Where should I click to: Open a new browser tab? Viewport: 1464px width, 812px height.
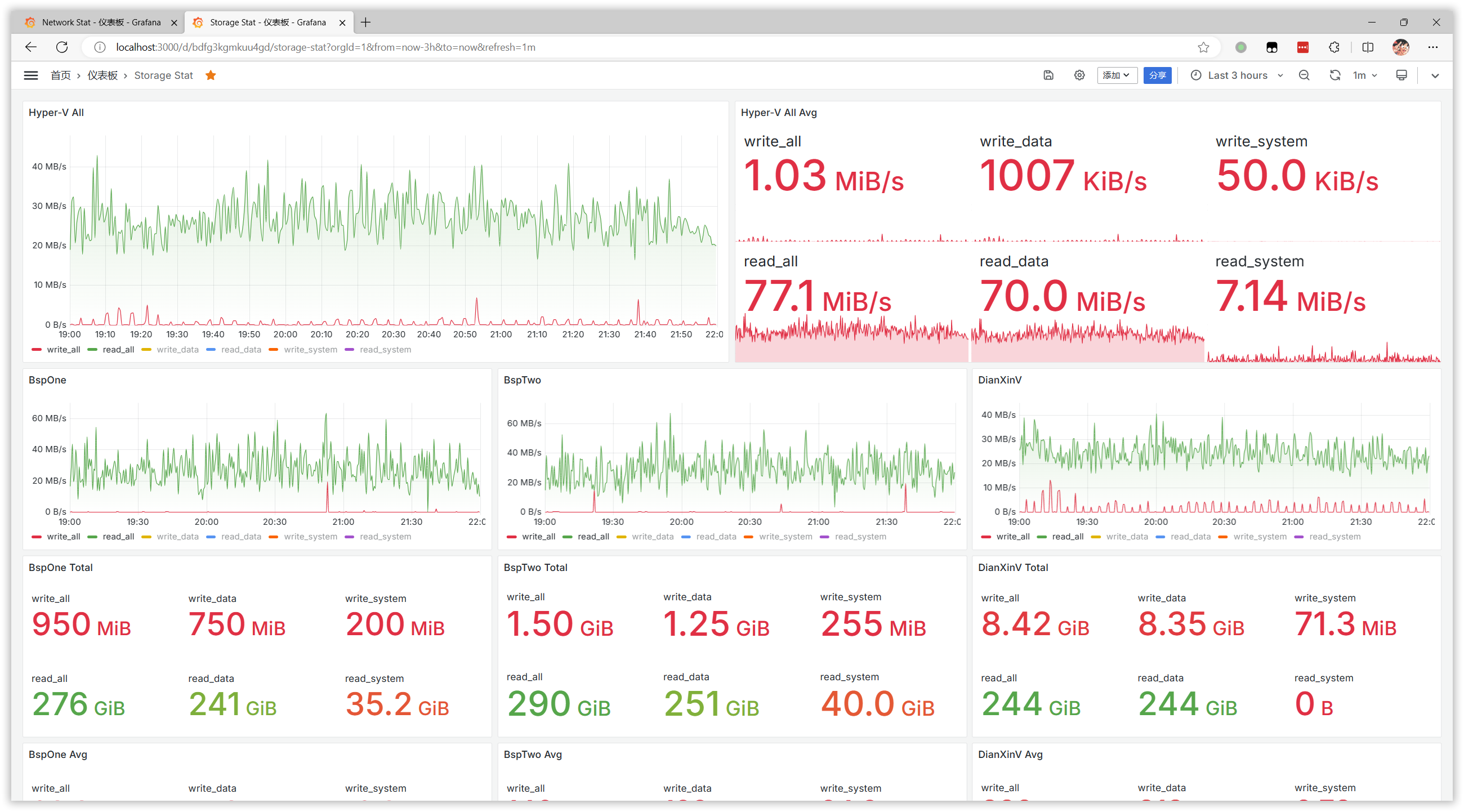[x=365, y=23]
